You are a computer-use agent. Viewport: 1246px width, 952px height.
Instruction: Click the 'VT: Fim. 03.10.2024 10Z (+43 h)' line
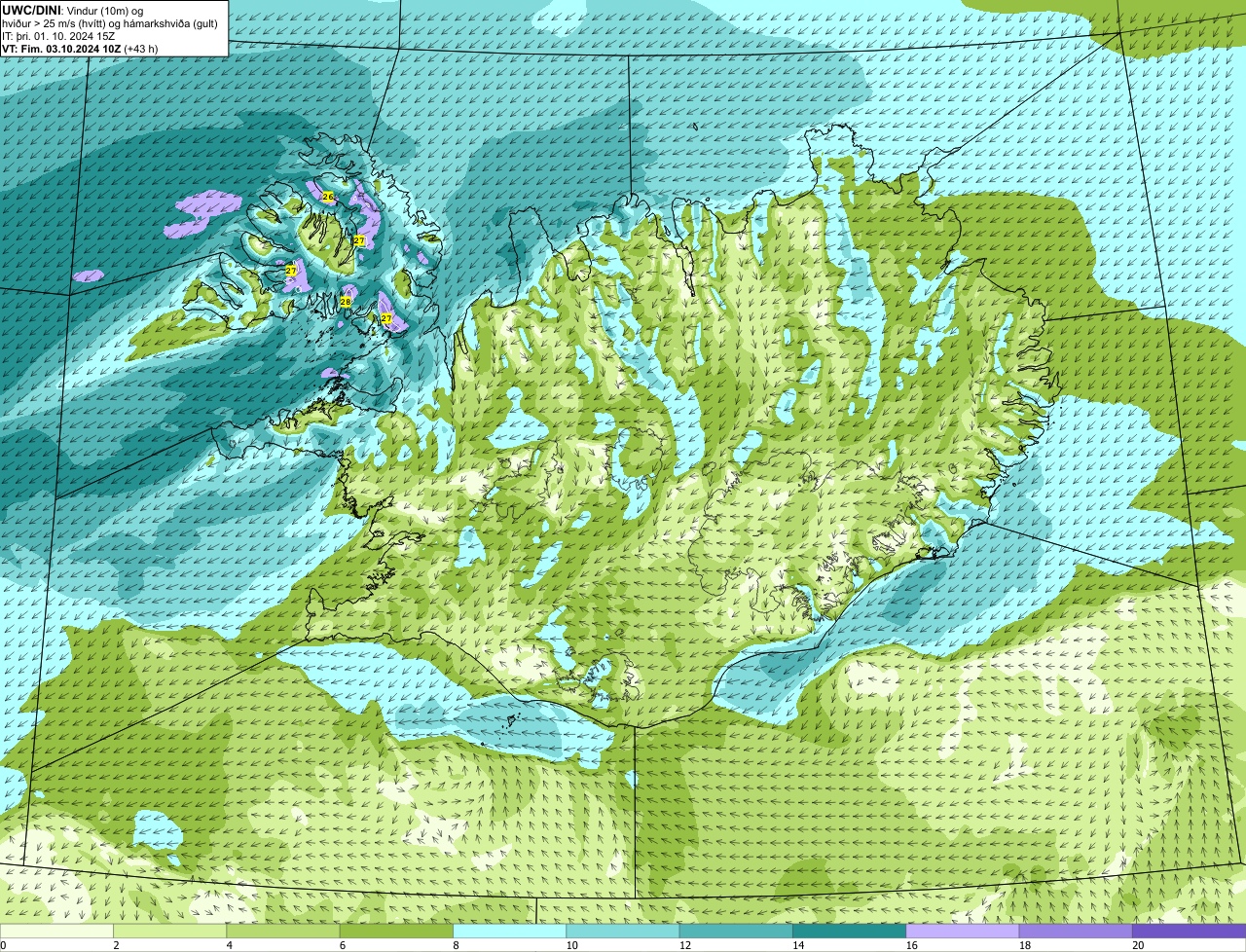coord(80,49)
